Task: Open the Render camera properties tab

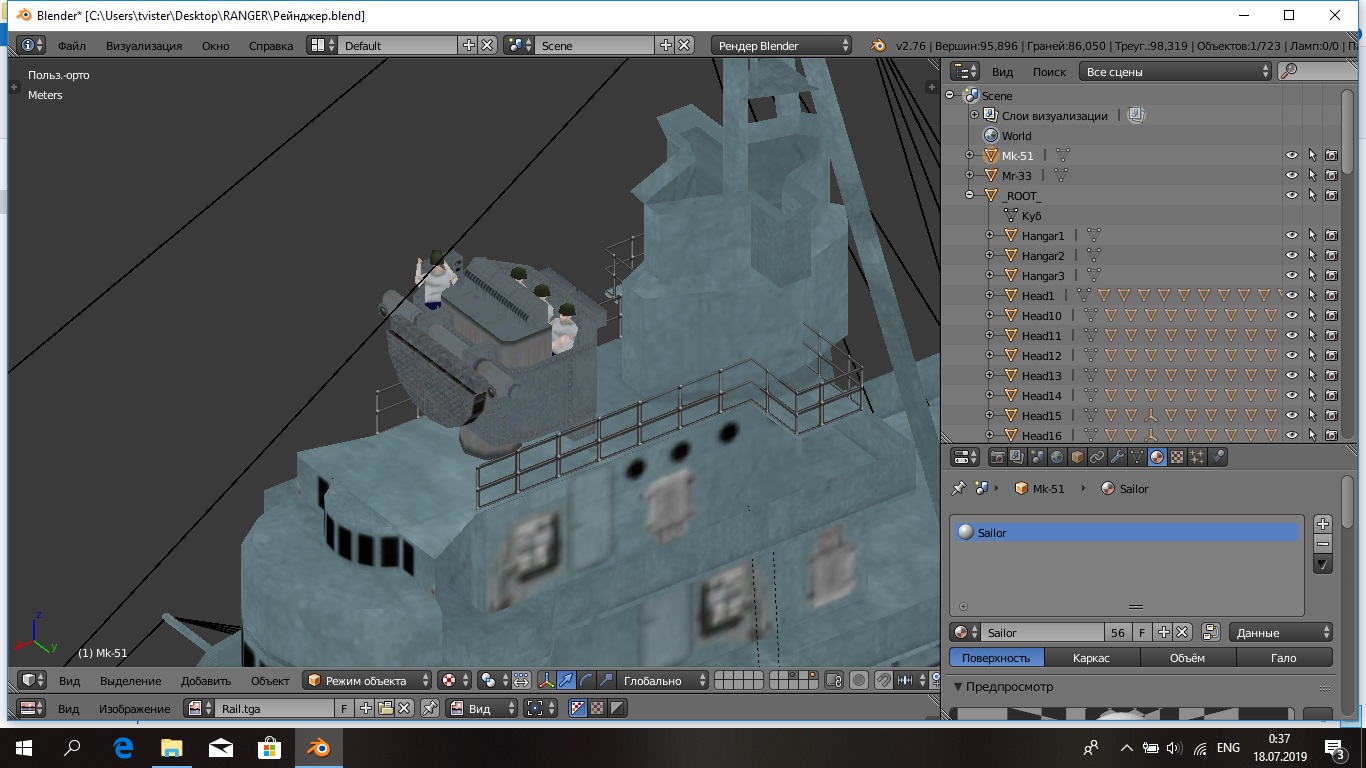Action: [997, 458]
